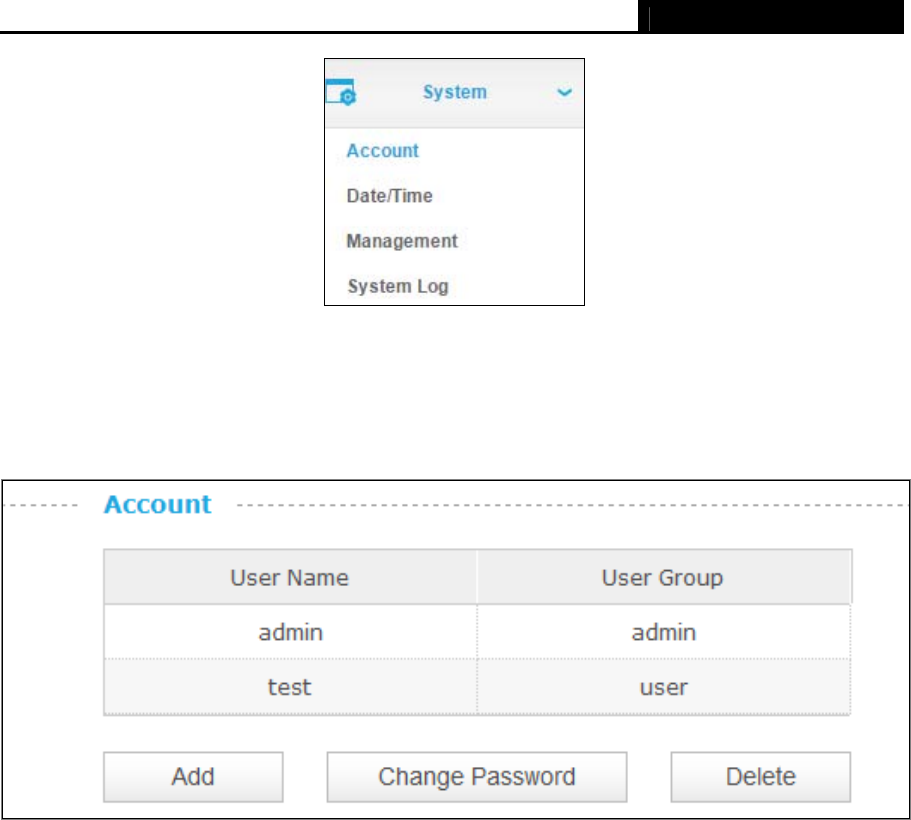Select the test user name cell

pos(290,687)
